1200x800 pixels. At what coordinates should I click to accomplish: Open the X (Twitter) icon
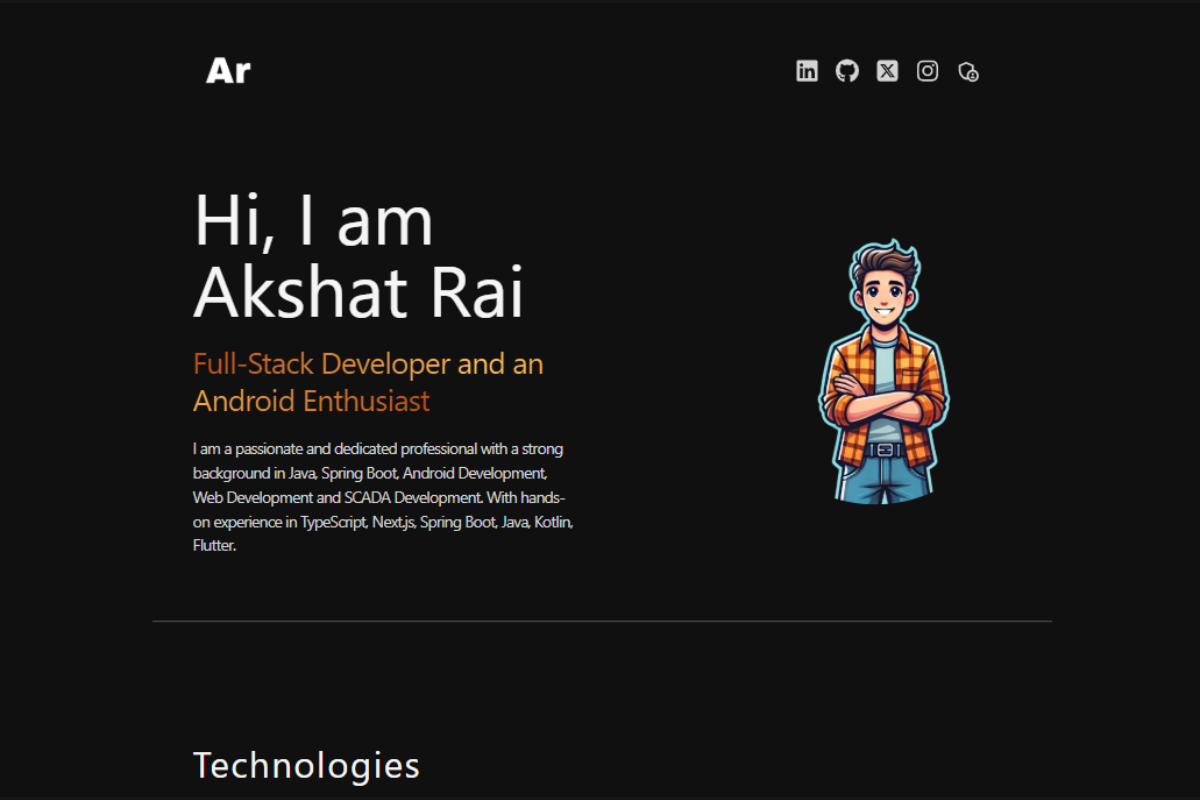[887, 71]
